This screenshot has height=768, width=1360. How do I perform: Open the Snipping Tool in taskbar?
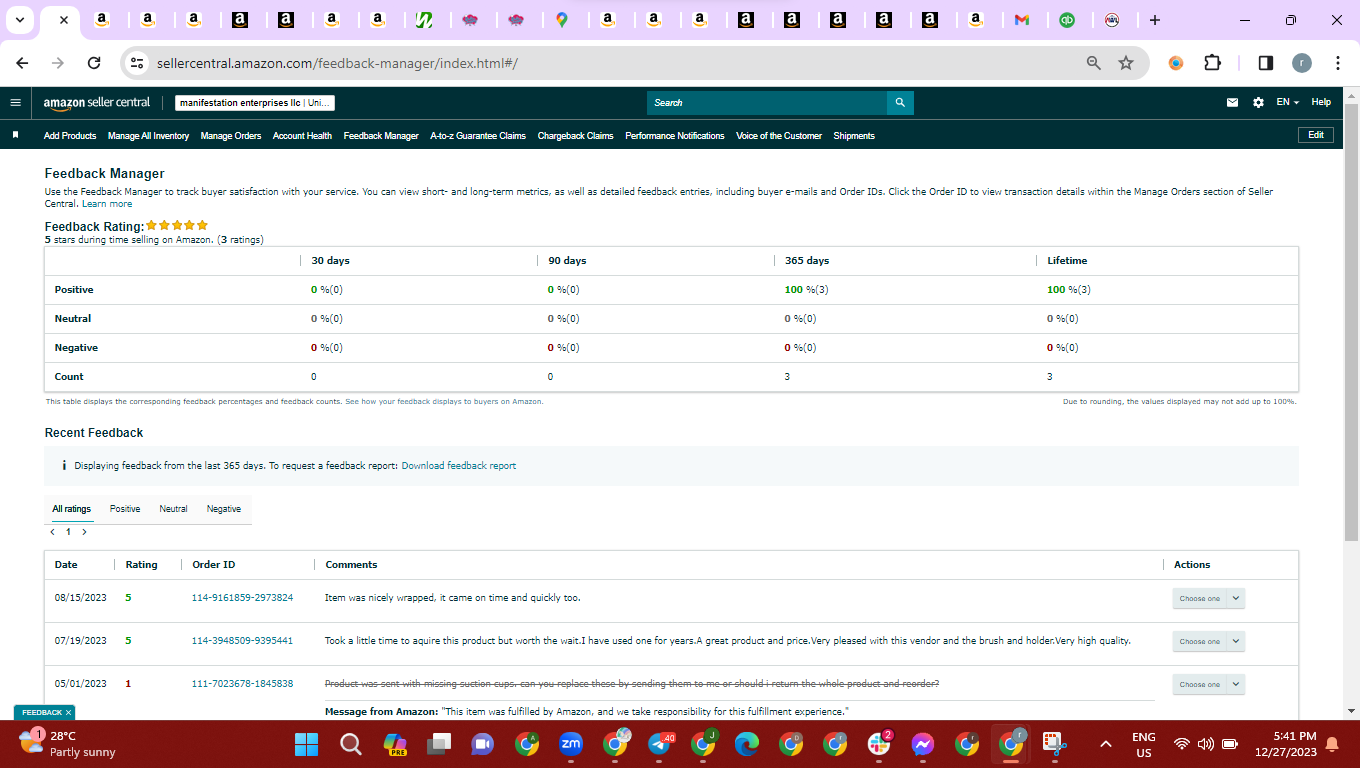pos(1053,744)
